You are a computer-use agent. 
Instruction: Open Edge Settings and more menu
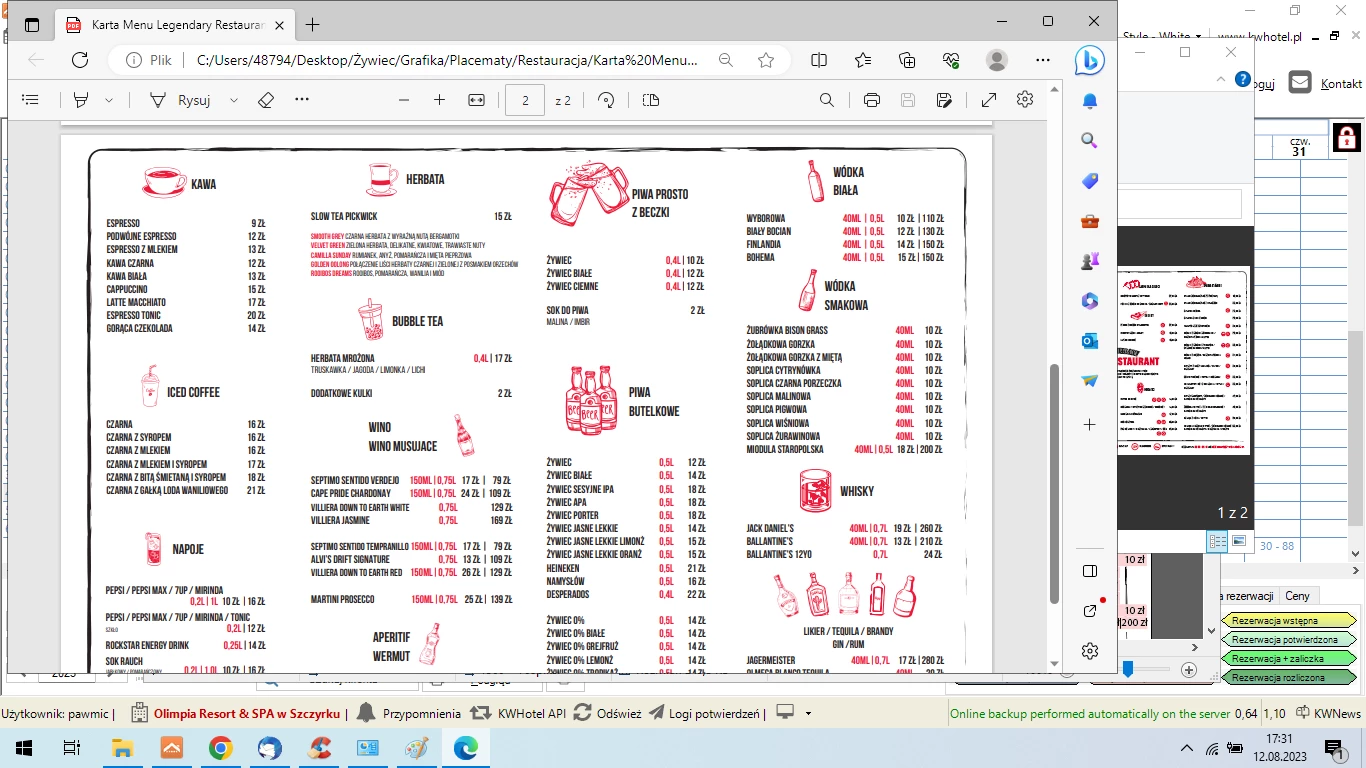point(1042,60)
